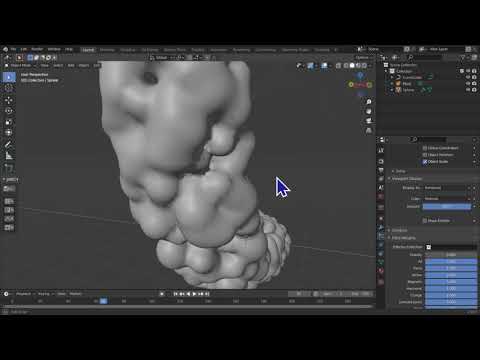Toggle viewport overlays icon
The image size is (480, 360).
[x=324, y=66]
